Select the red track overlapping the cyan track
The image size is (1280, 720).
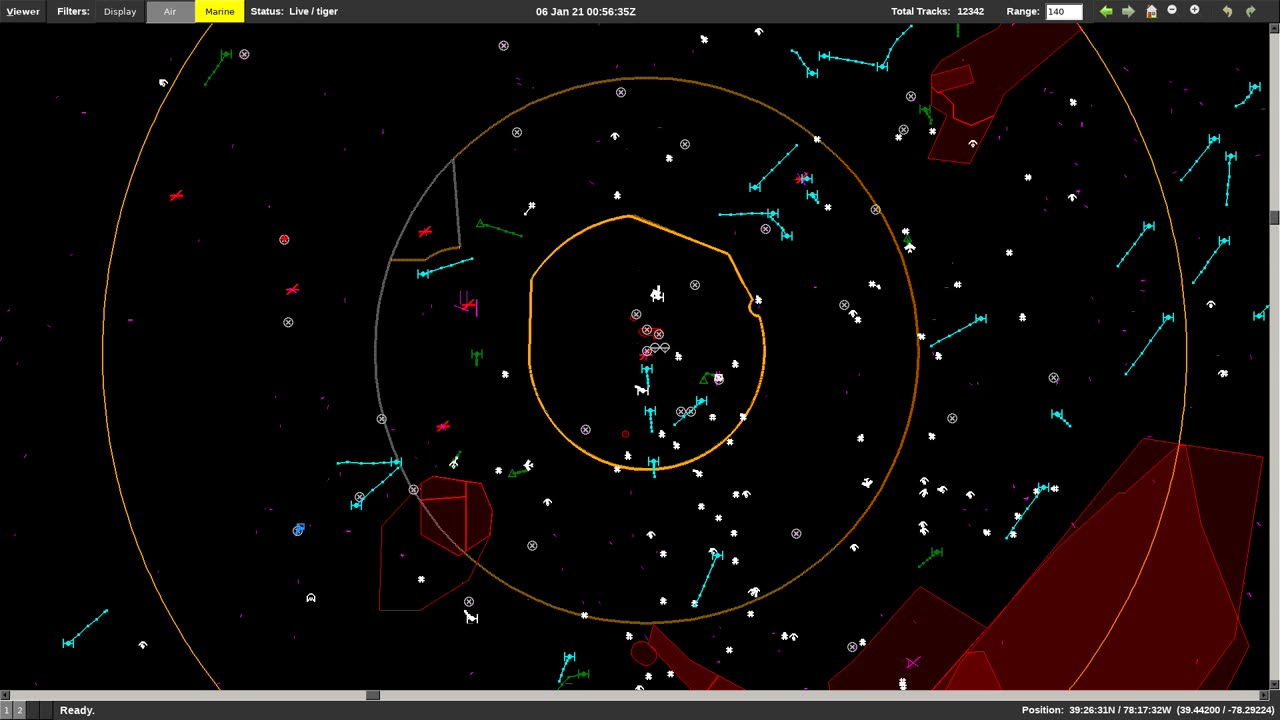[x=802, y=179]
